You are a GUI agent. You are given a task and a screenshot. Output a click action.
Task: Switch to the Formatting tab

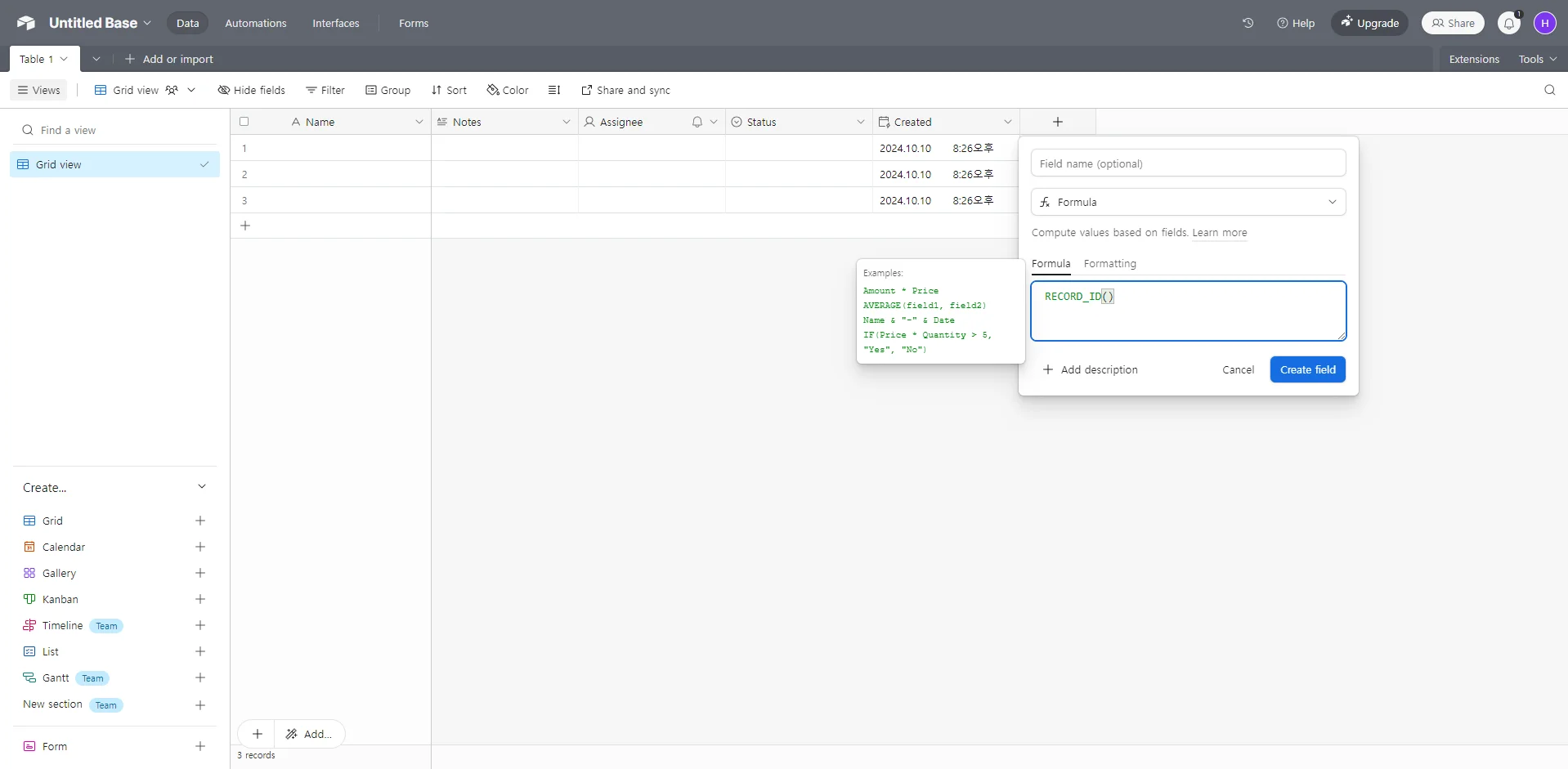1109,263
